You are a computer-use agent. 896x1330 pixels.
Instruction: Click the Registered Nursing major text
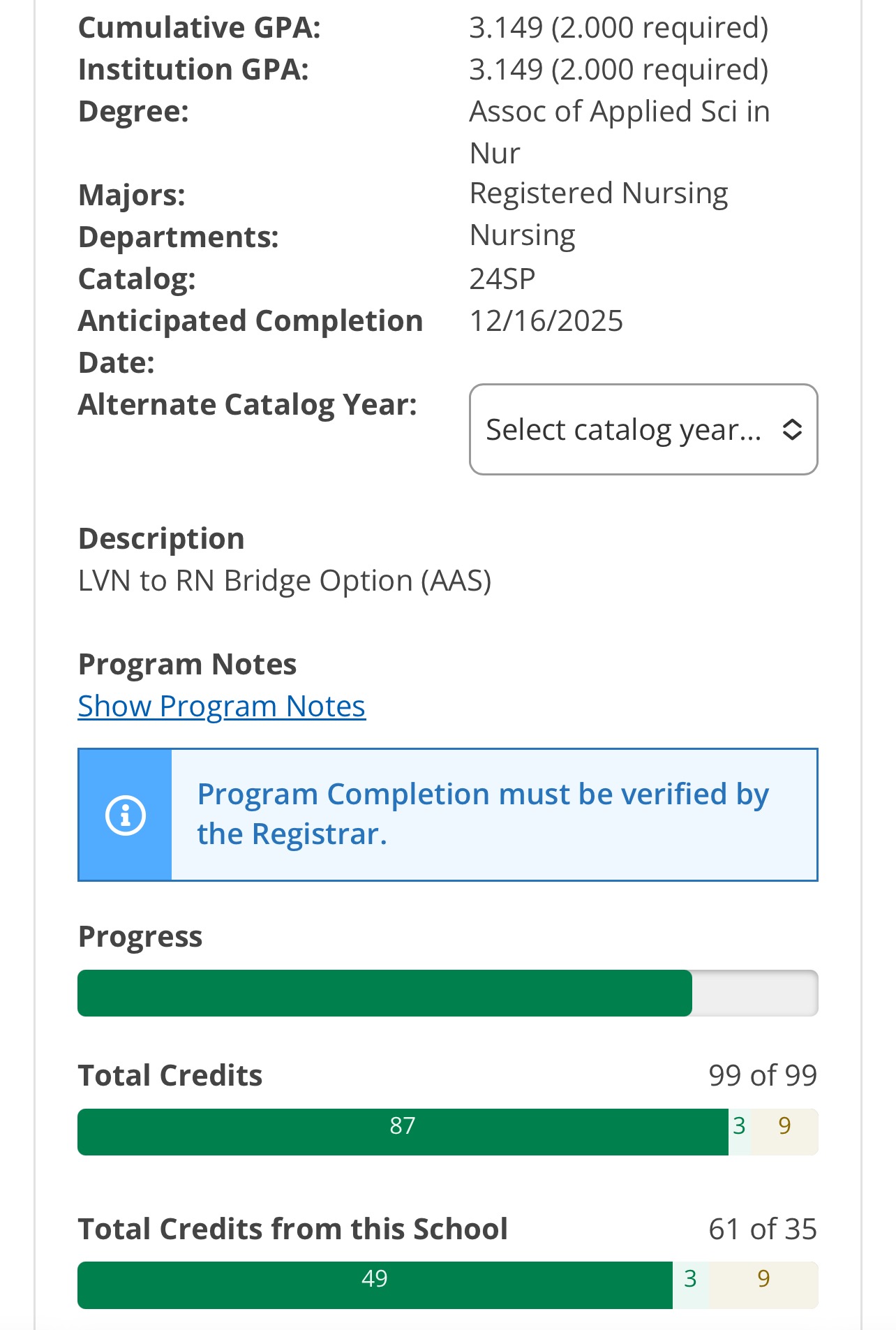point(599,194)
